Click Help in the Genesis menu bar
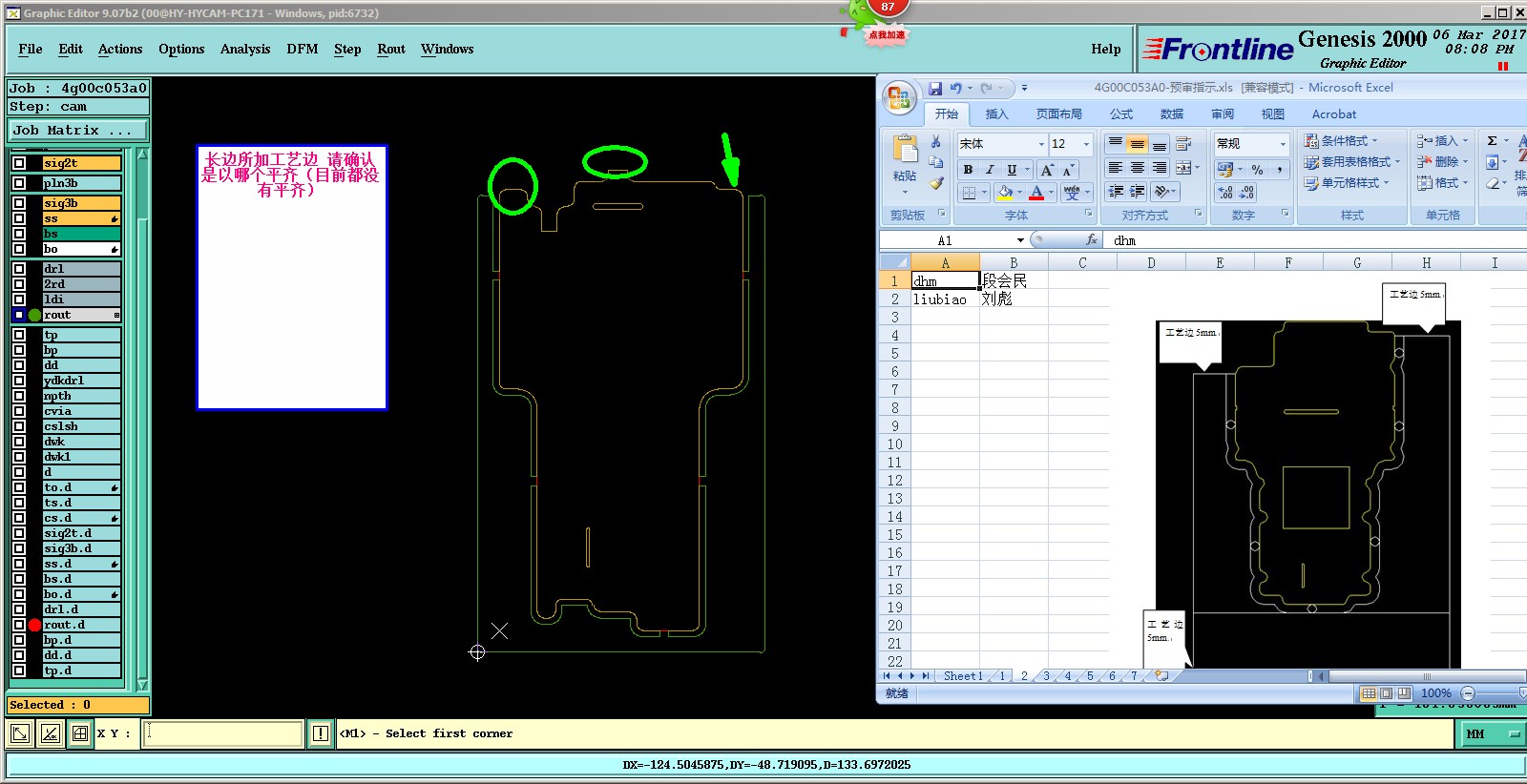1527x784 pixels. [1106, 50]
